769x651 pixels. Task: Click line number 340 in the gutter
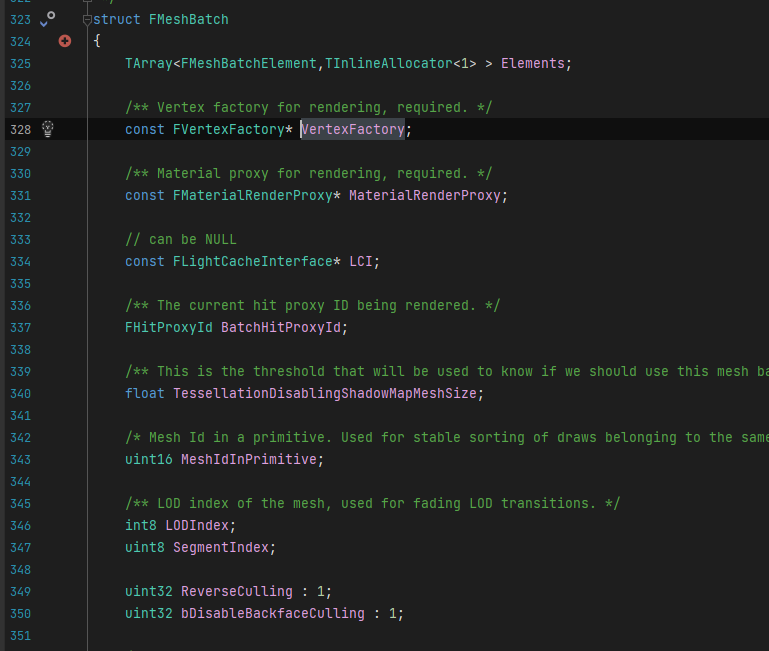click(21, 394)
